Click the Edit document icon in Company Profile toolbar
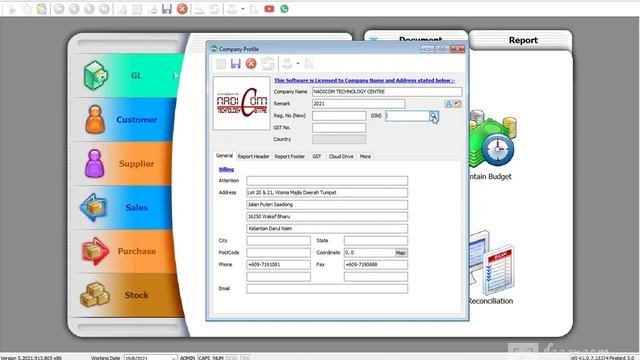Viewport: 640px width, 360px height. click(x=221, y=63)
